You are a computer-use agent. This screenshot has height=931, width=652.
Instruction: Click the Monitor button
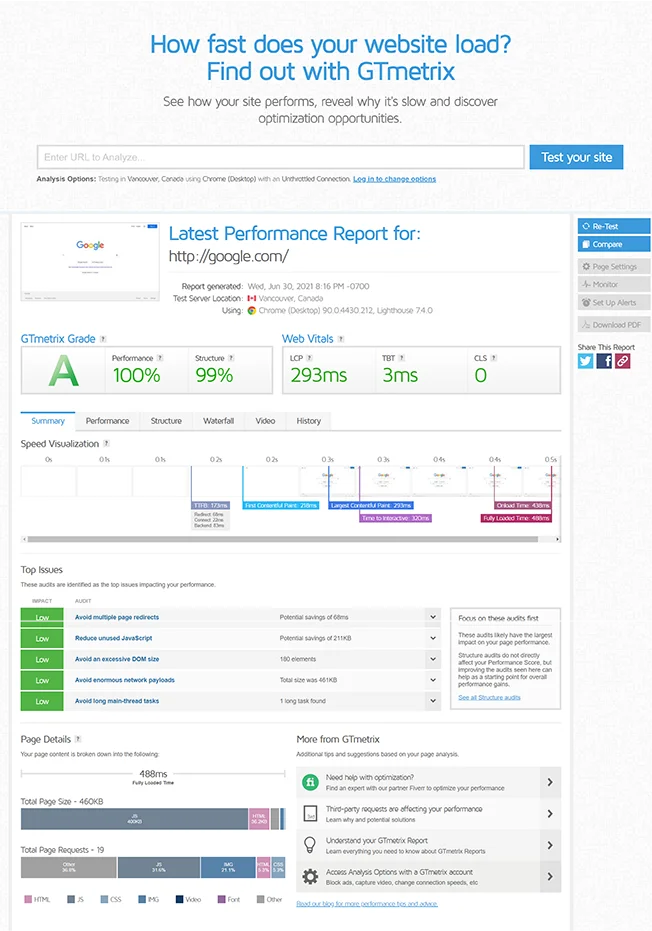(614, 284)
